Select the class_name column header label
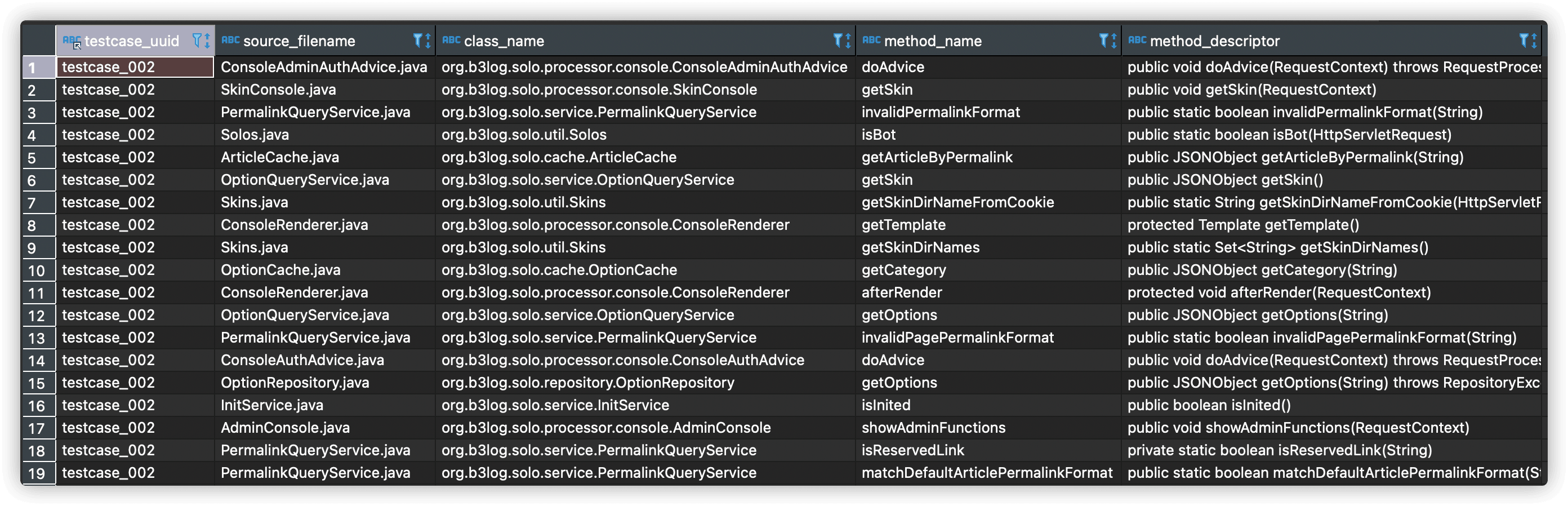 coord(504,41)
